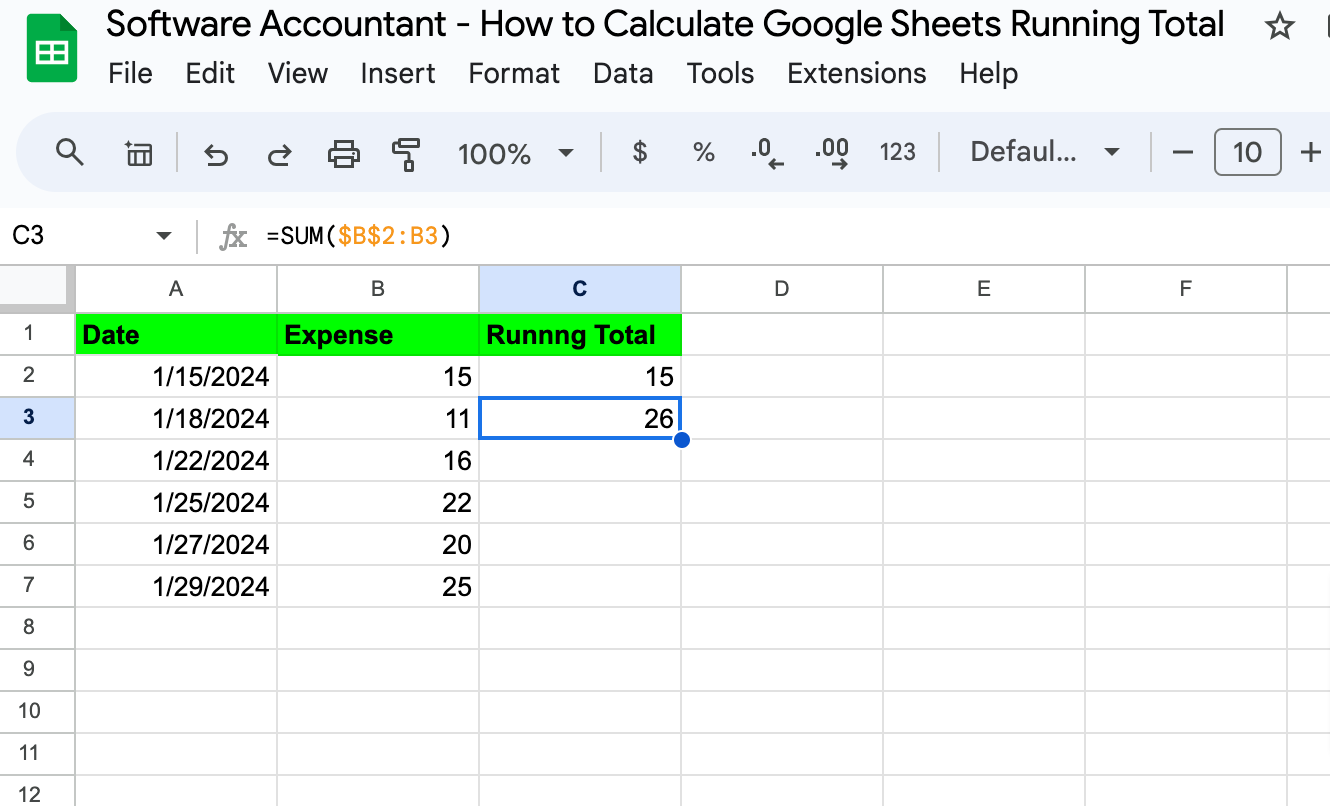Click the redo arrow icon

point(280,153)
